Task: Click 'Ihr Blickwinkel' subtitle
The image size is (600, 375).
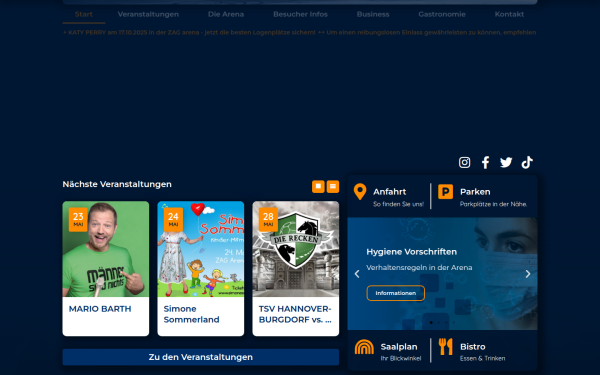Action: click(x=401, y=359)
